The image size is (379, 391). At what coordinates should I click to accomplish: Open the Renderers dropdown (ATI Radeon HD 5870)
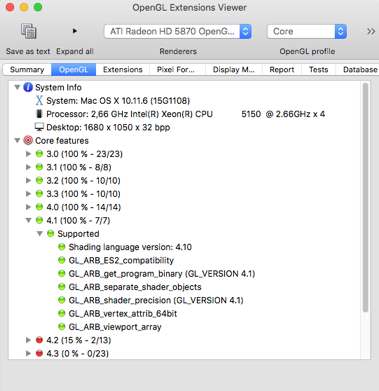[x=178, y=31]
